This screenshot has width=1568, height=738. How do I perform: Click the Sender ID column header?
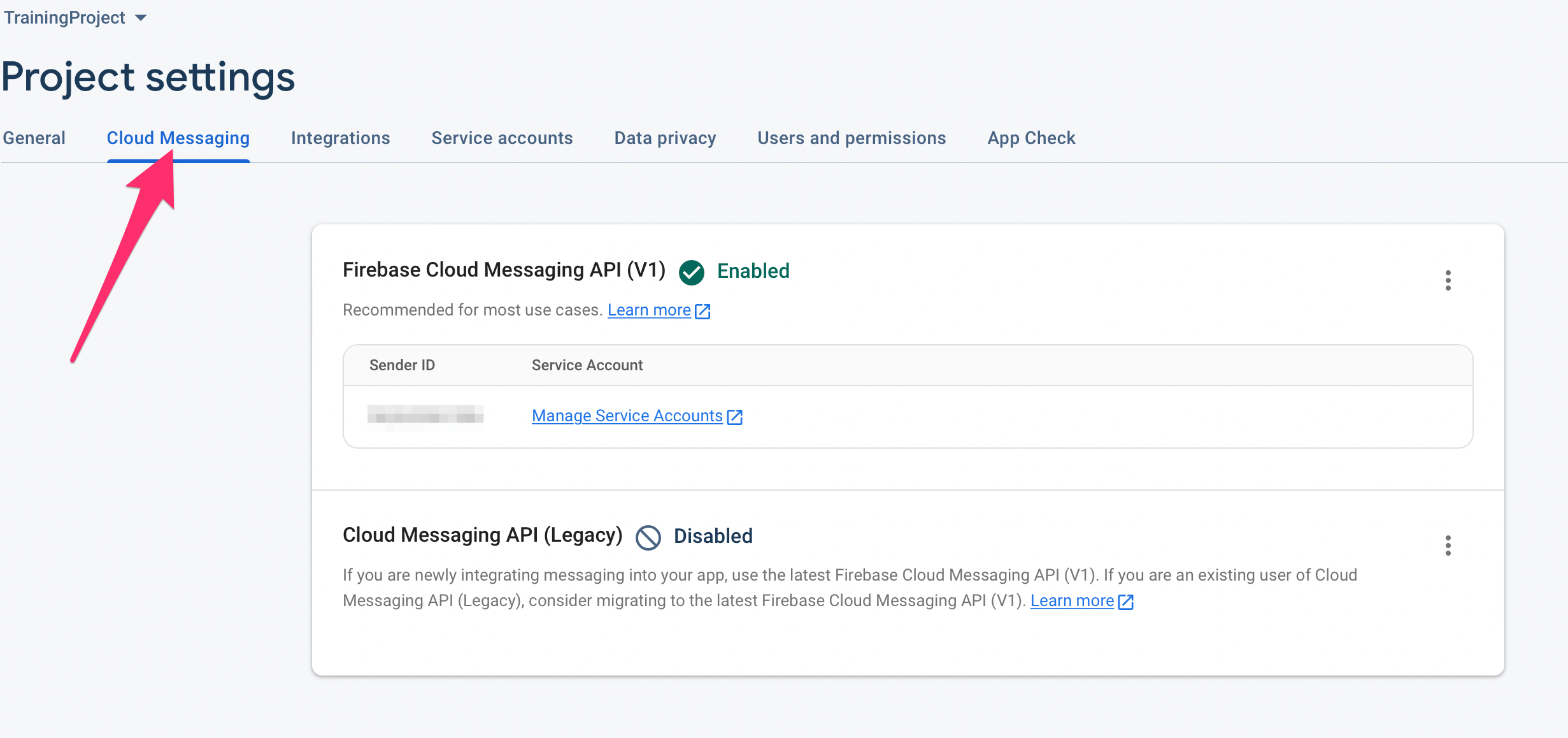(x=402, y=365)
